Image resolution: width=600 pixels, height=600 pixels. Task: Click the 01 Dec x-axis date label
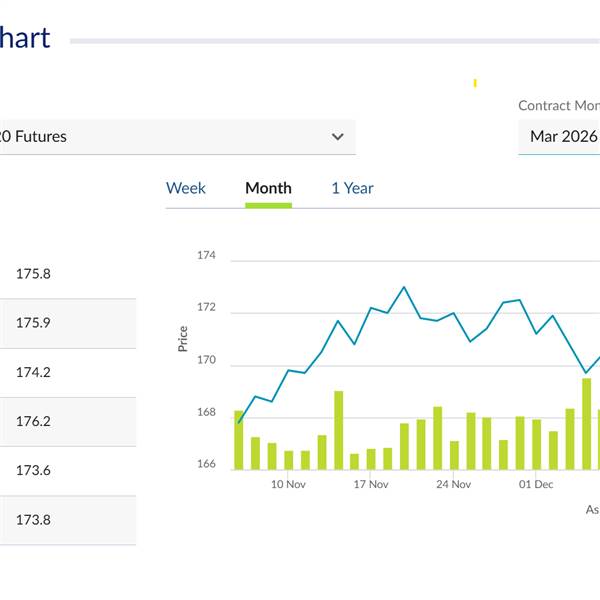[x=536, y=485]
